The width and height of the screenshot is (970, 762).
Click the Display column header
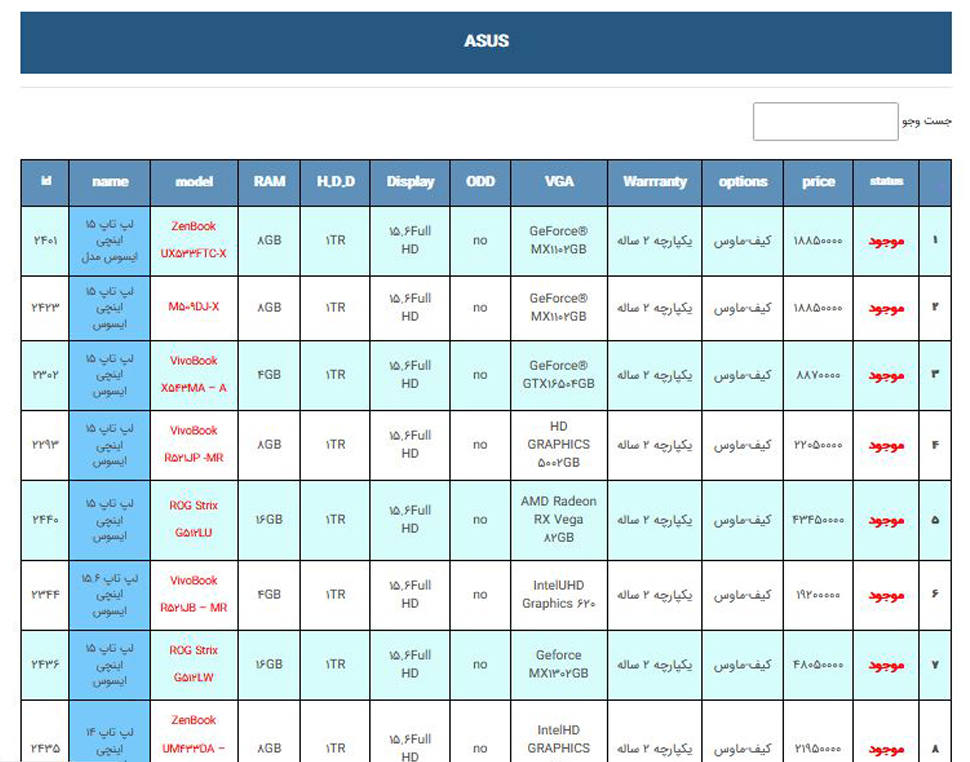pyautogui.click(x=410, y=182)
